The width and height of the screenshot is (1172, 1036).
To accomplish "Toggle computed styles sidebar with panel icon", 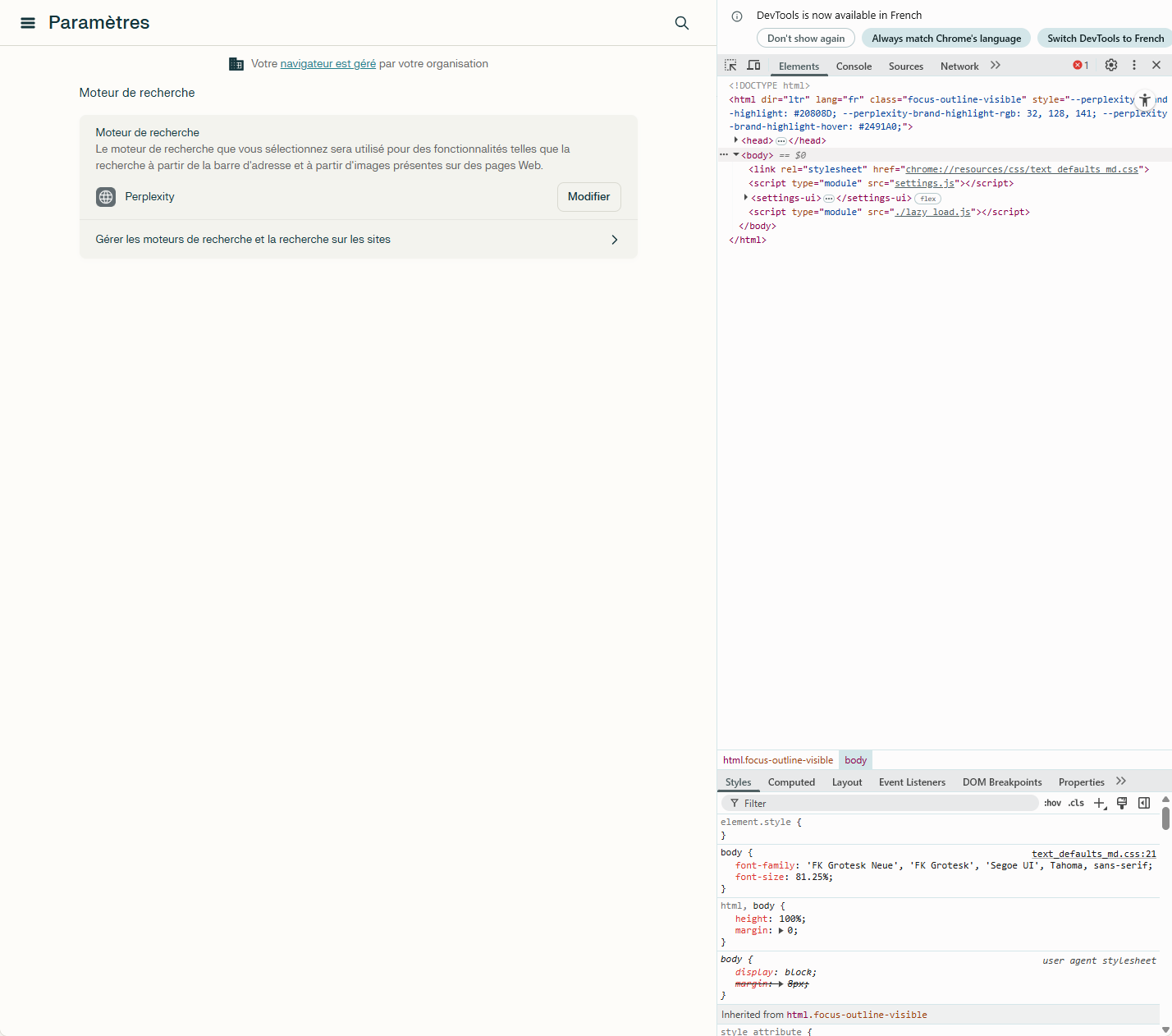I will (x=1144, y=803).
